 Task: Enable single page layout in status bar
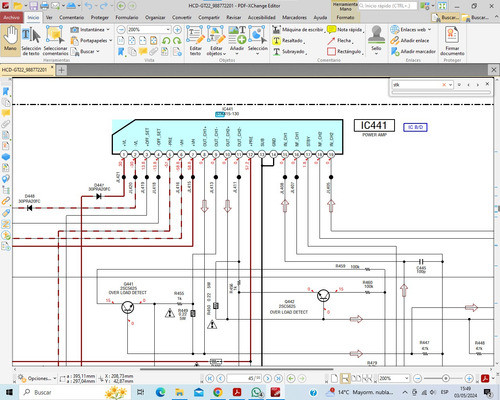[334, 378]
